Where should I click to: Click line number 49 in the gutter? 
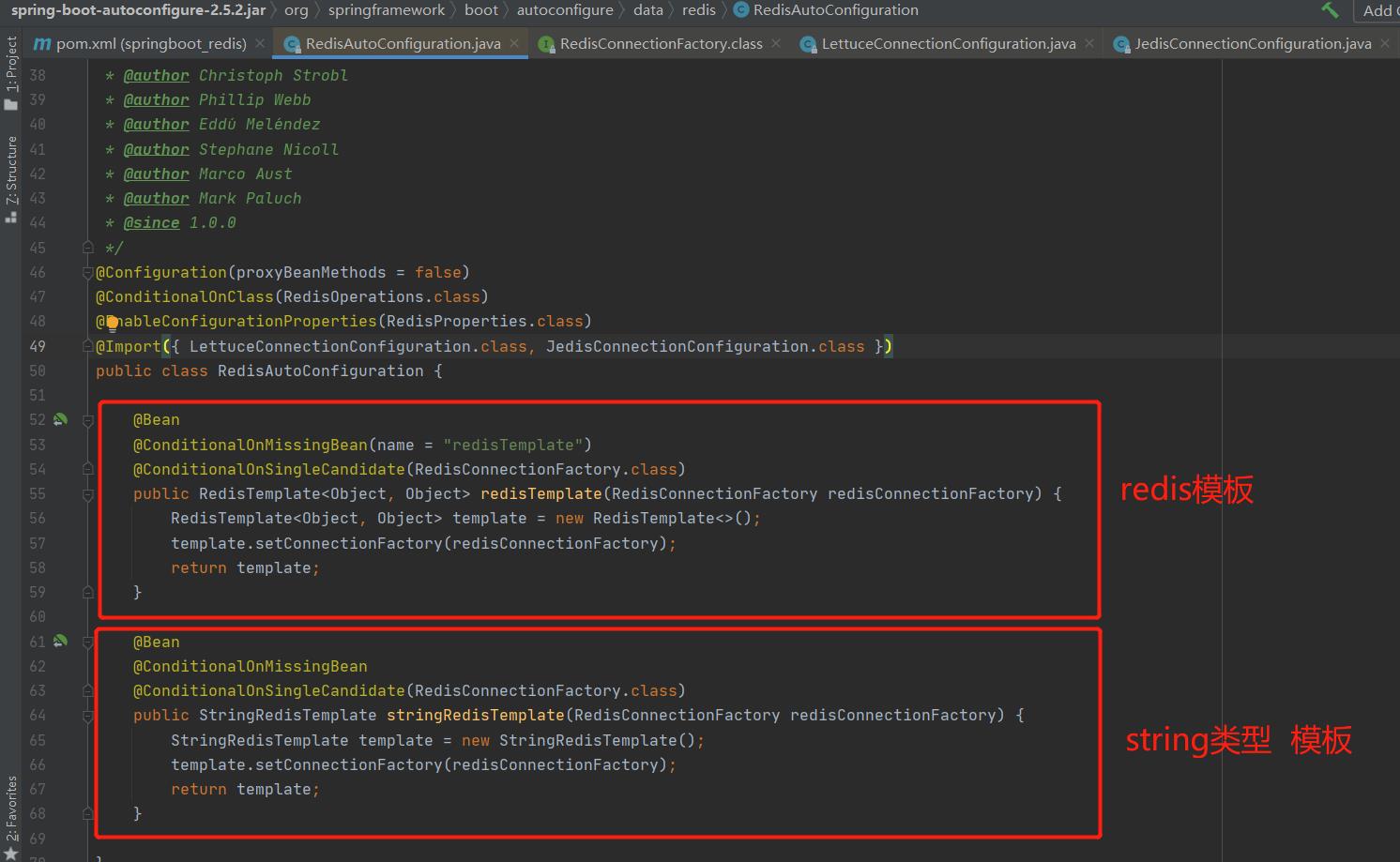tap(37, 346)
